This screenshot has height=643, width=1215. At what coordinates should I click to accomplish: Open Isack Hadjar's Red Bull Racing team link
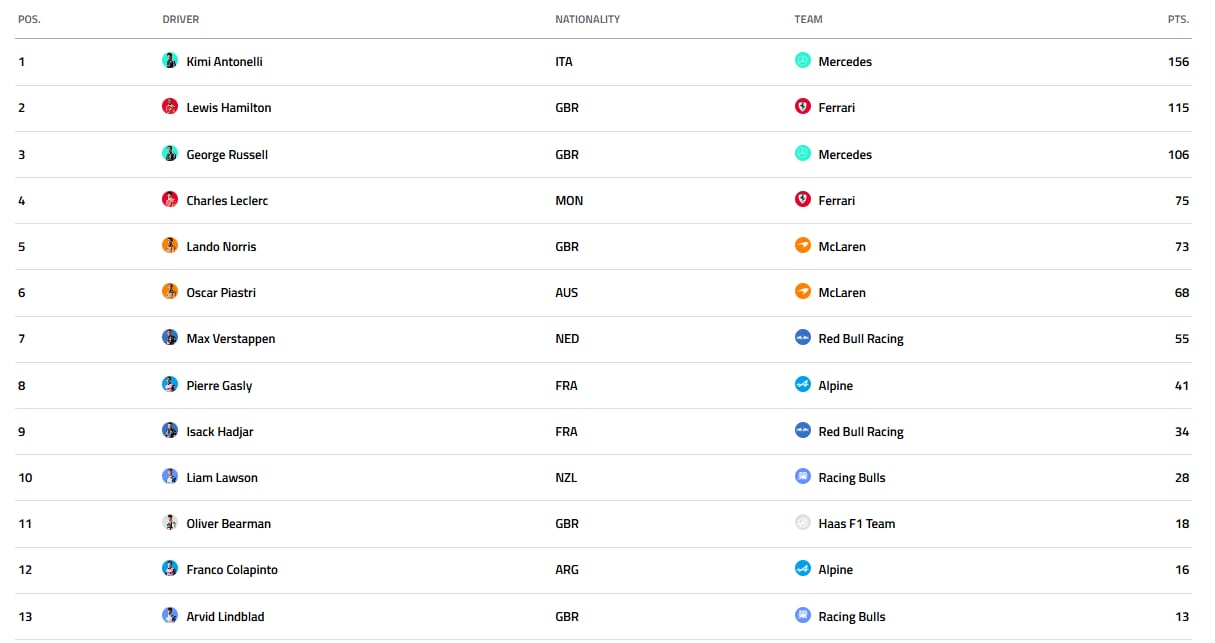[x=861, y=432]
